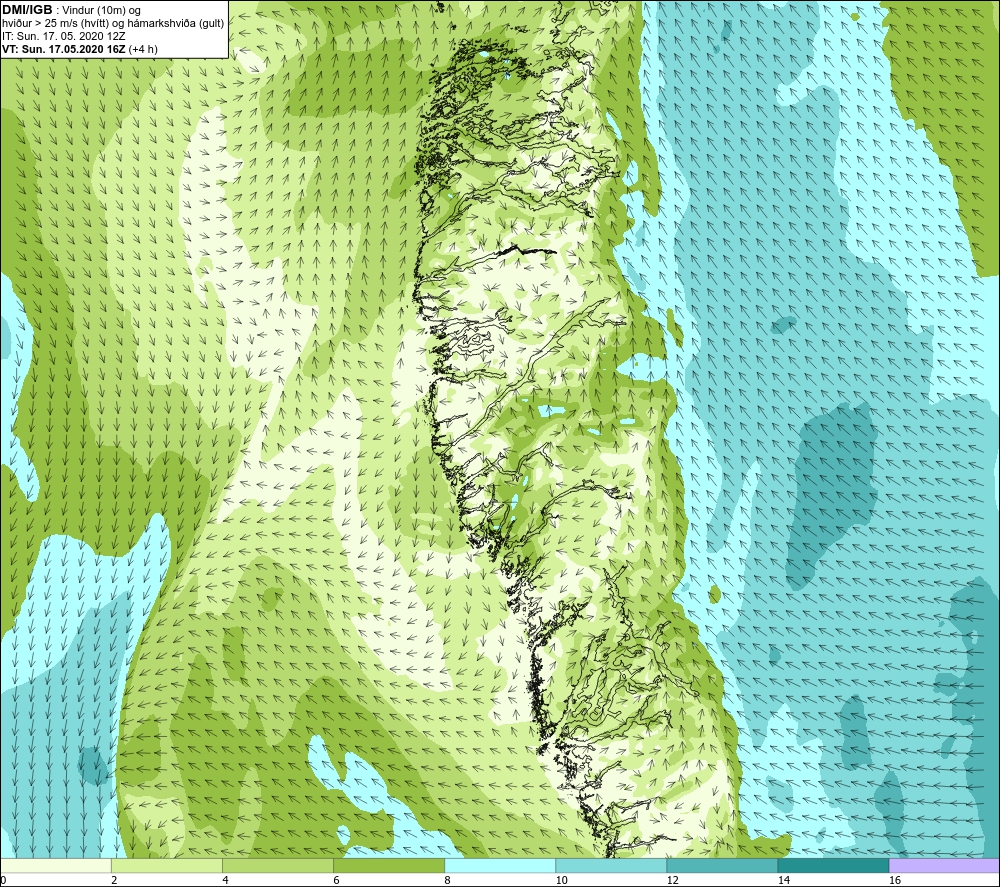Click the legend label '14'
Image resolution: width=1000 pixels, height=887 pixels.
click(x=783, y=880)
